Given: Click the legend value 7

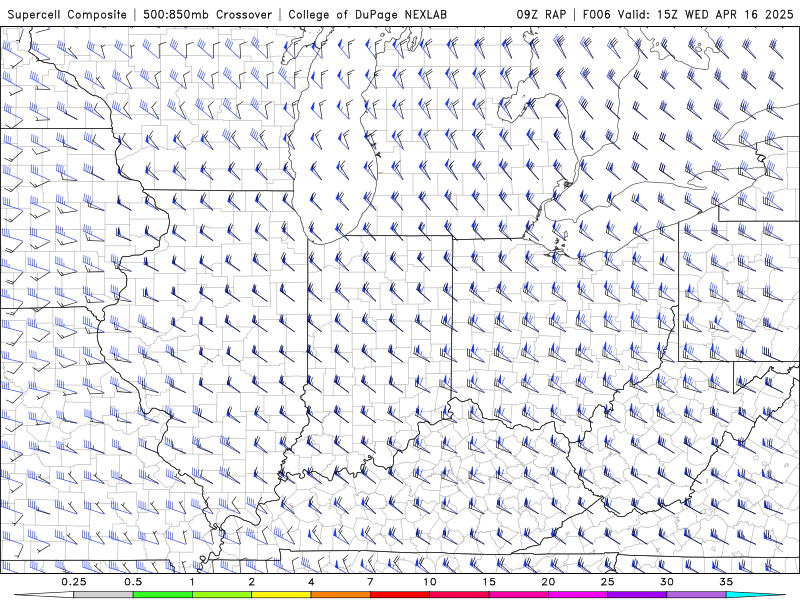Looking at the screenshot, I should [370, 582].
